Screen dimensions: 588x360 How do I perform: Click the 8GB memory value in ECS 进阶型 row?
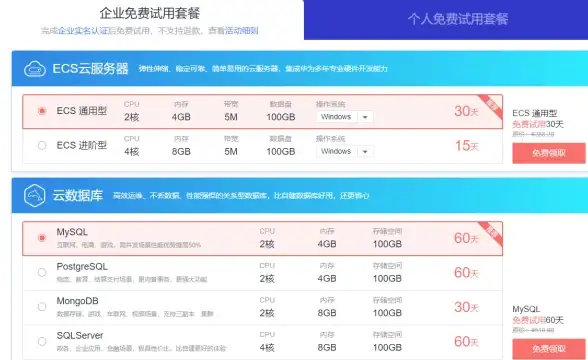point(181,152)
